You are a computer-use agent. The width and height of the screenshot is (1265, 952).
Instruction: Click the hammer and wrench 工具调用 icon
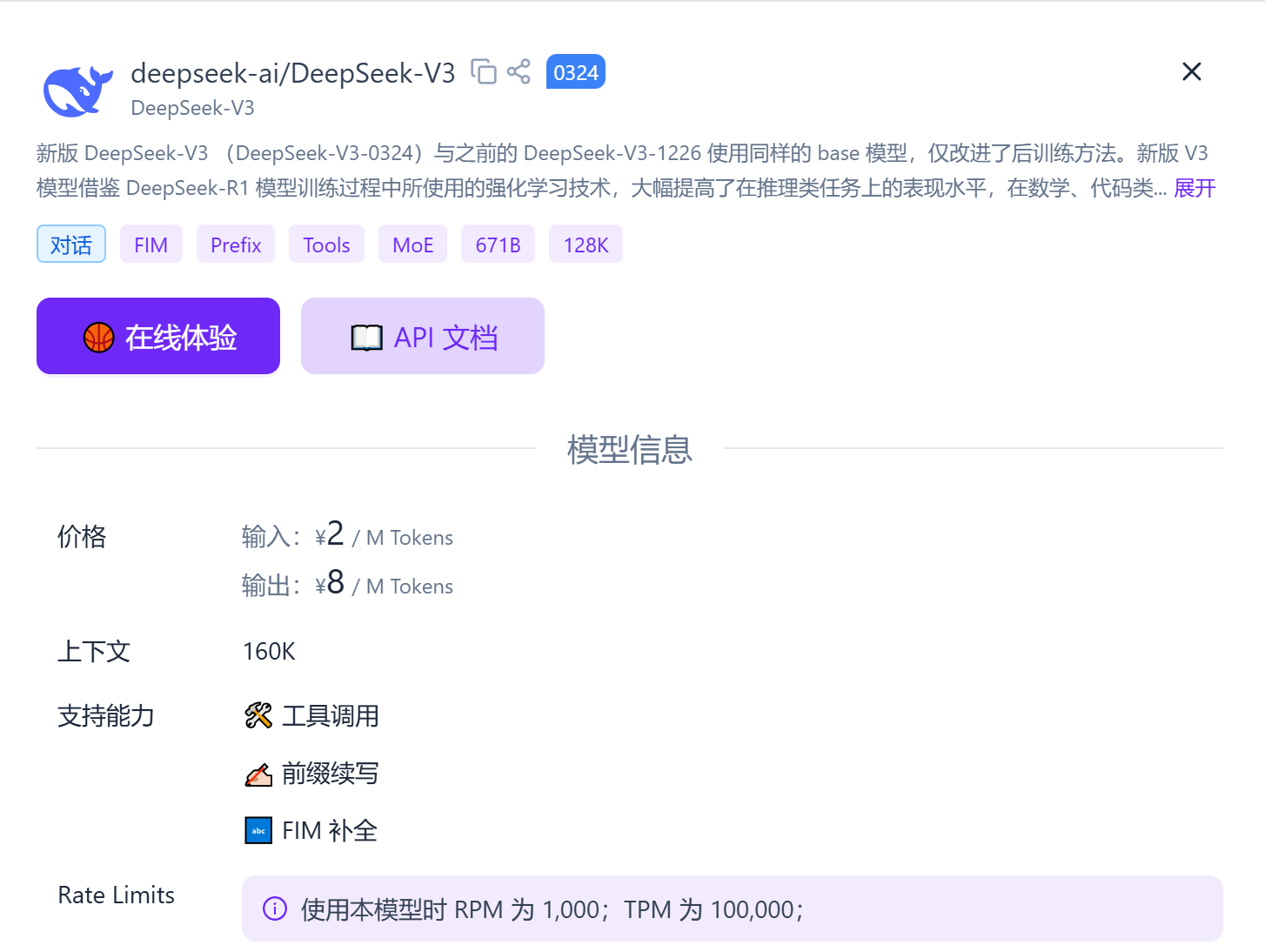coord(258,715)
